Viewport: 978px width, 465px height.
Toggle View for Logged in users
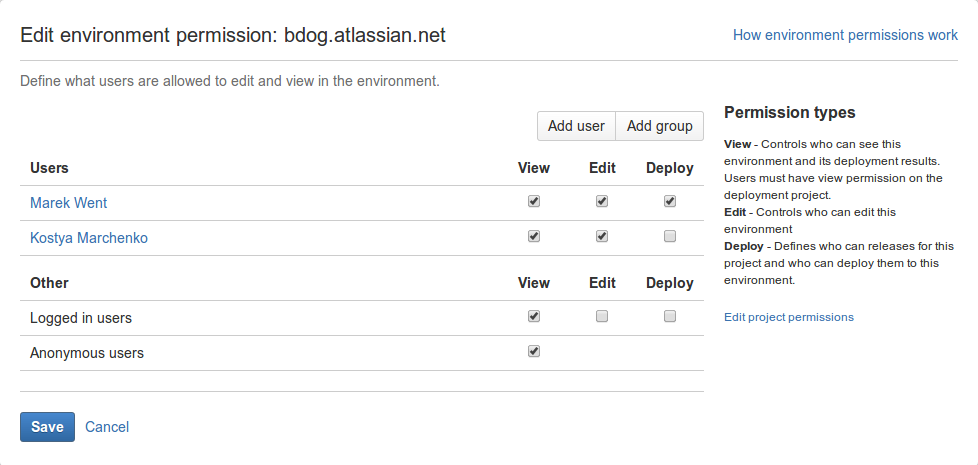point(533,316)
